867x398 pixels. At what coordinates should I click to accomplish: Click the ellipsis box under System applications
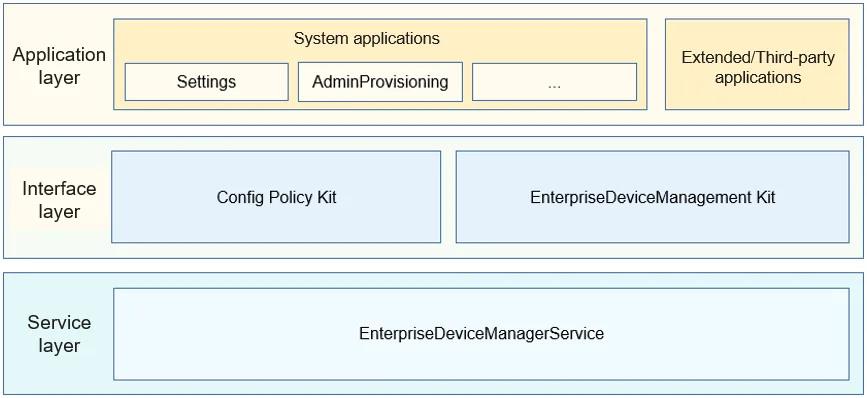click(554, 82)
